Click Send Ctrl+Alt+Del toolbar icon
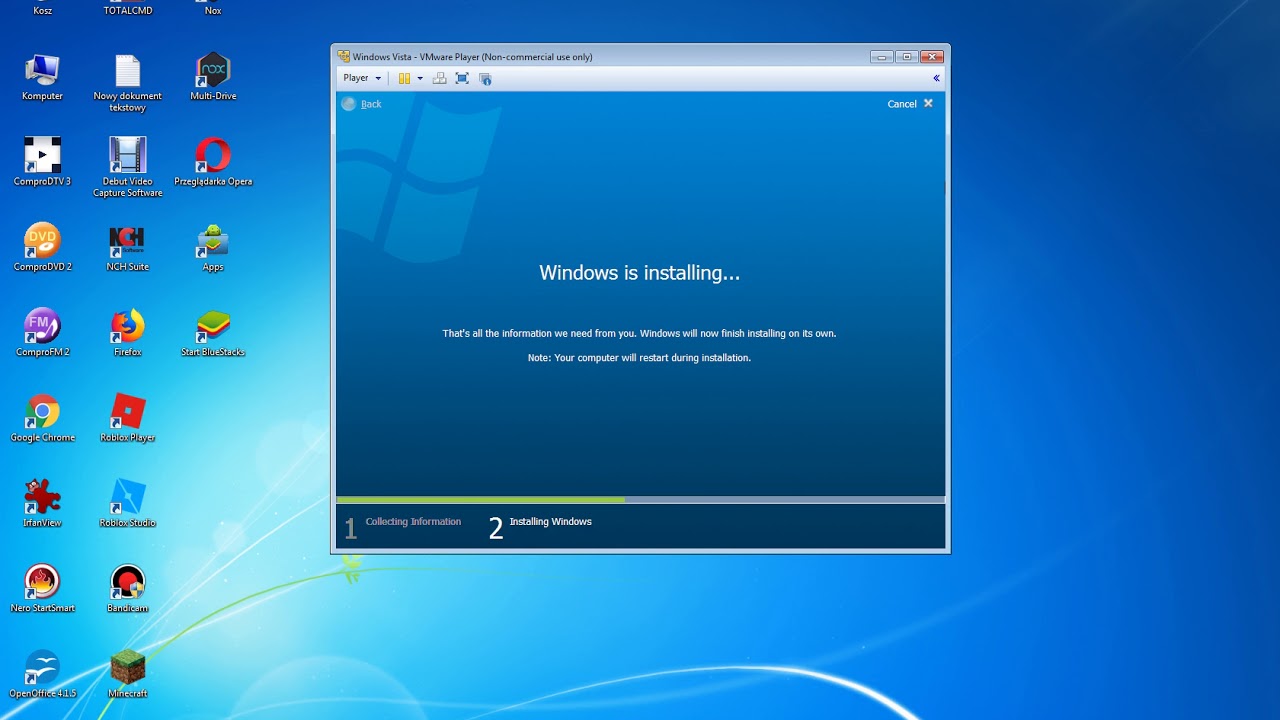 point(439,78)
